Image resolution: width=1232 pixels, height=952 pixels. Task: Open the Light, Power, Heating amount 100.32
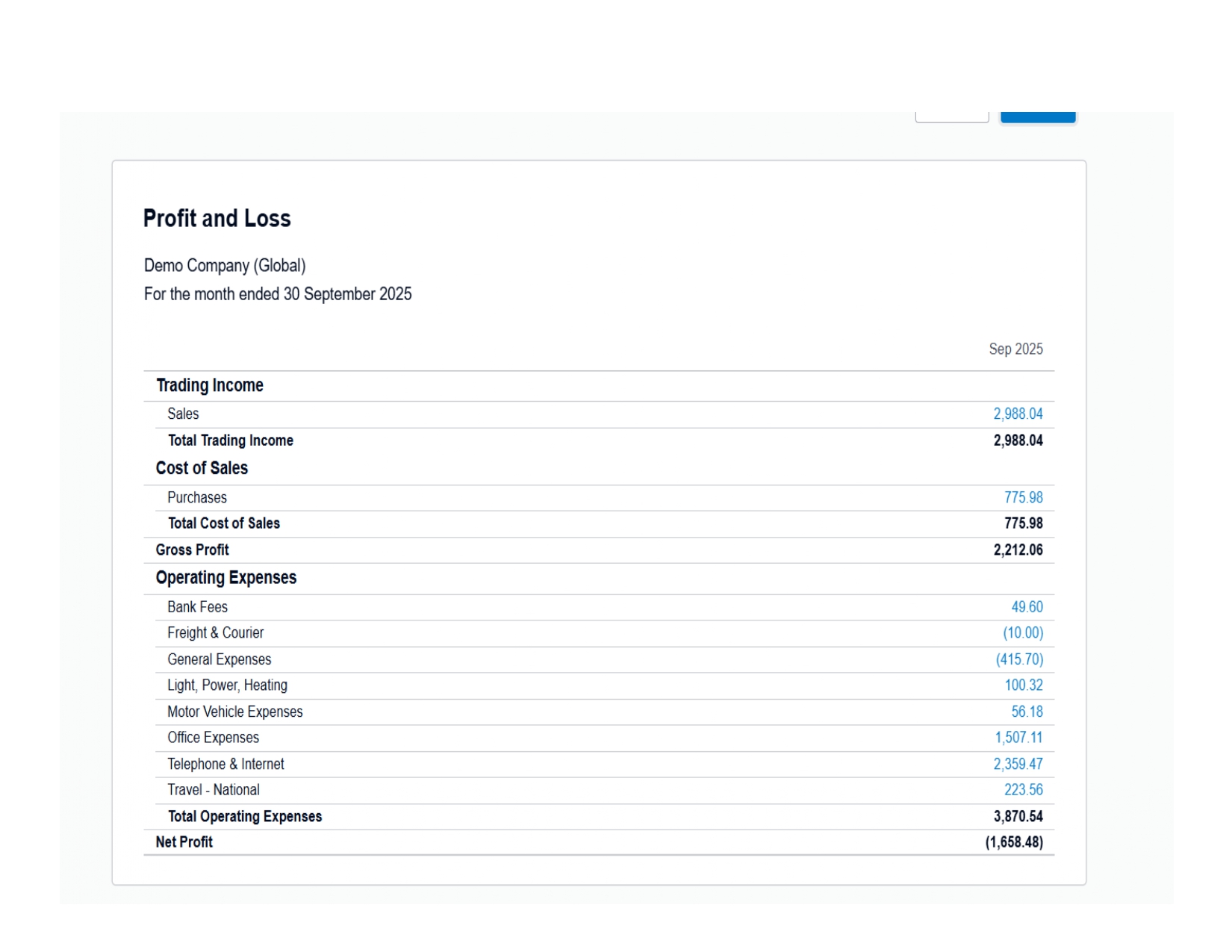coord(1023,685)
